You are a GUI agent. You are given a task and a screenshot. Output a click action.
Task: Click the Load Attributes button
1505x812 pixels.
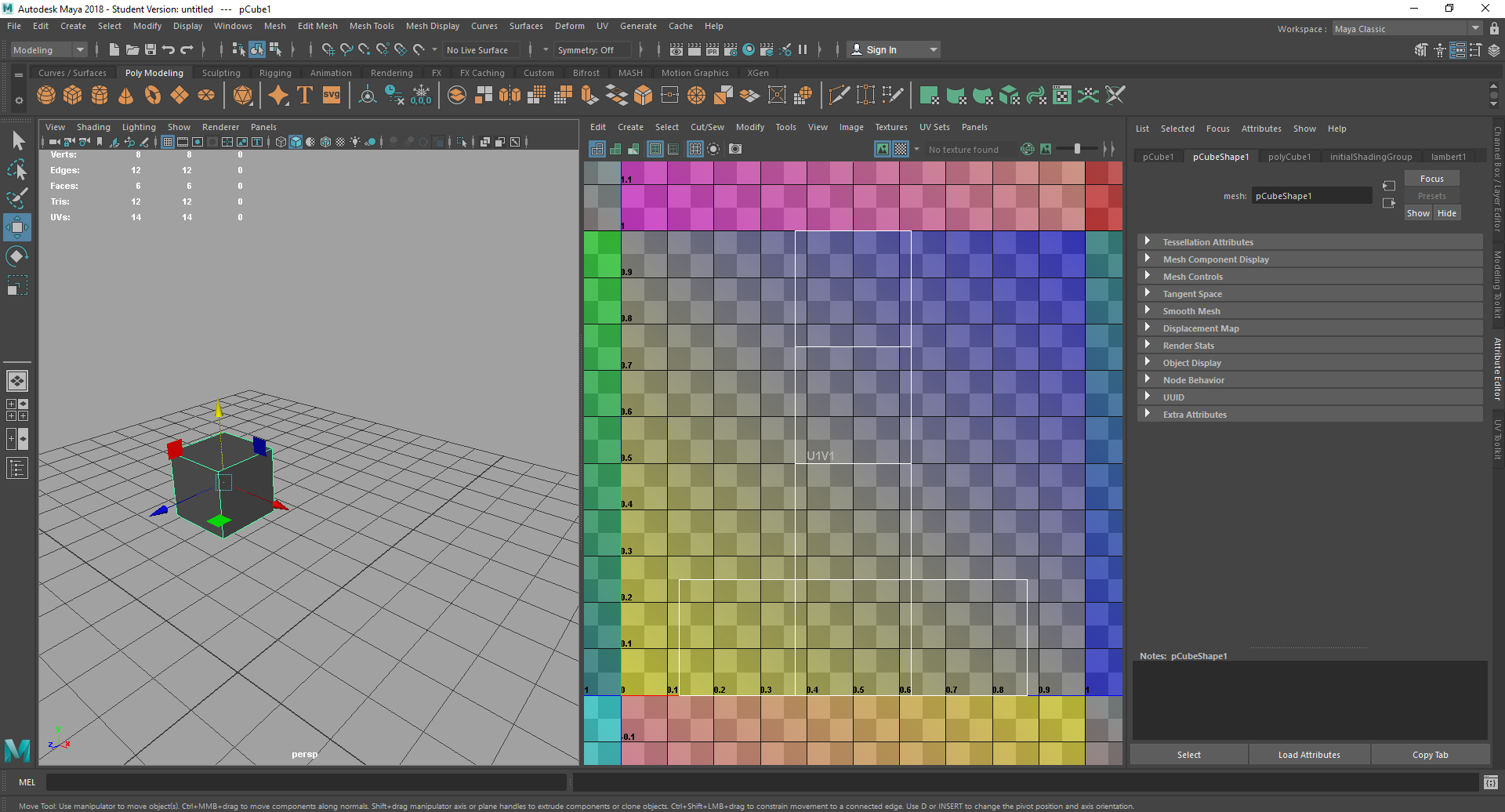[1308, 755]
